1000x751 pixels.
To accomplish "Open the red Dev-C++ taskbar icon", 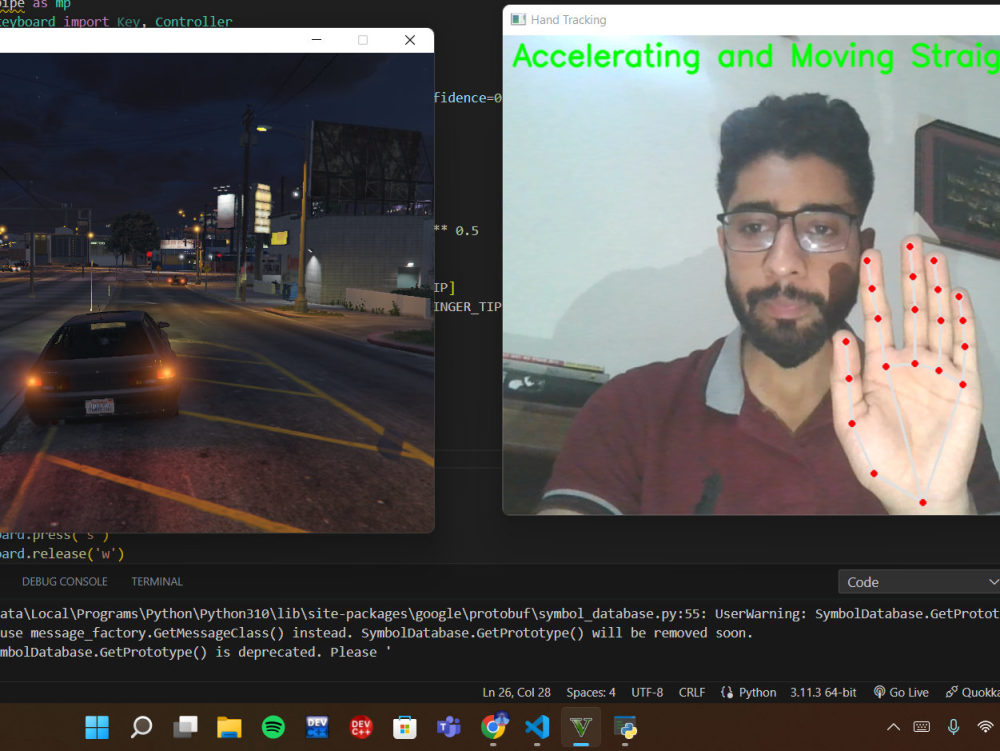I will (361, 727).
